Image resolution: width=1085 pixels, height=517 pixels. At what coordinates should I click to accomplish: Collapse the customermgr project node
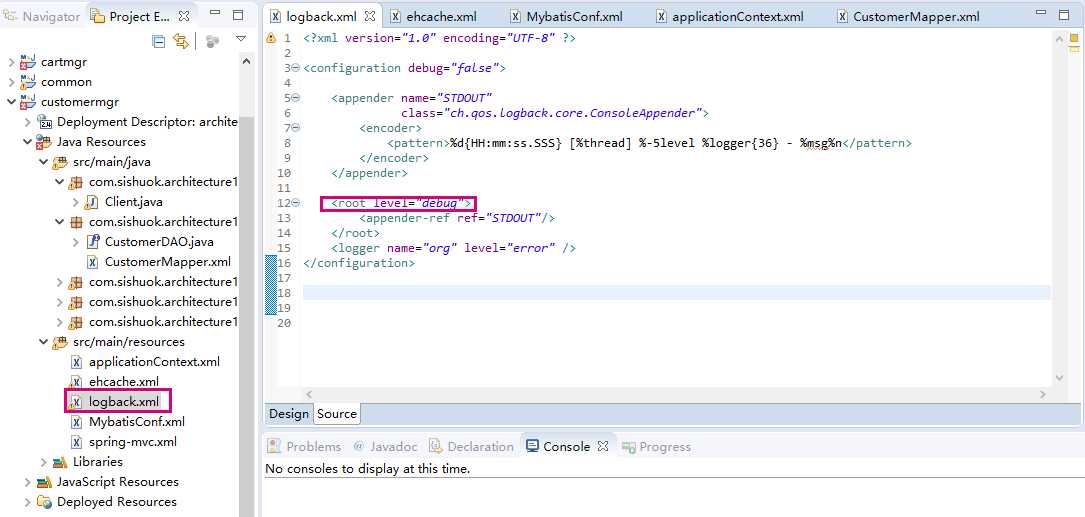(x=11, y=102)
